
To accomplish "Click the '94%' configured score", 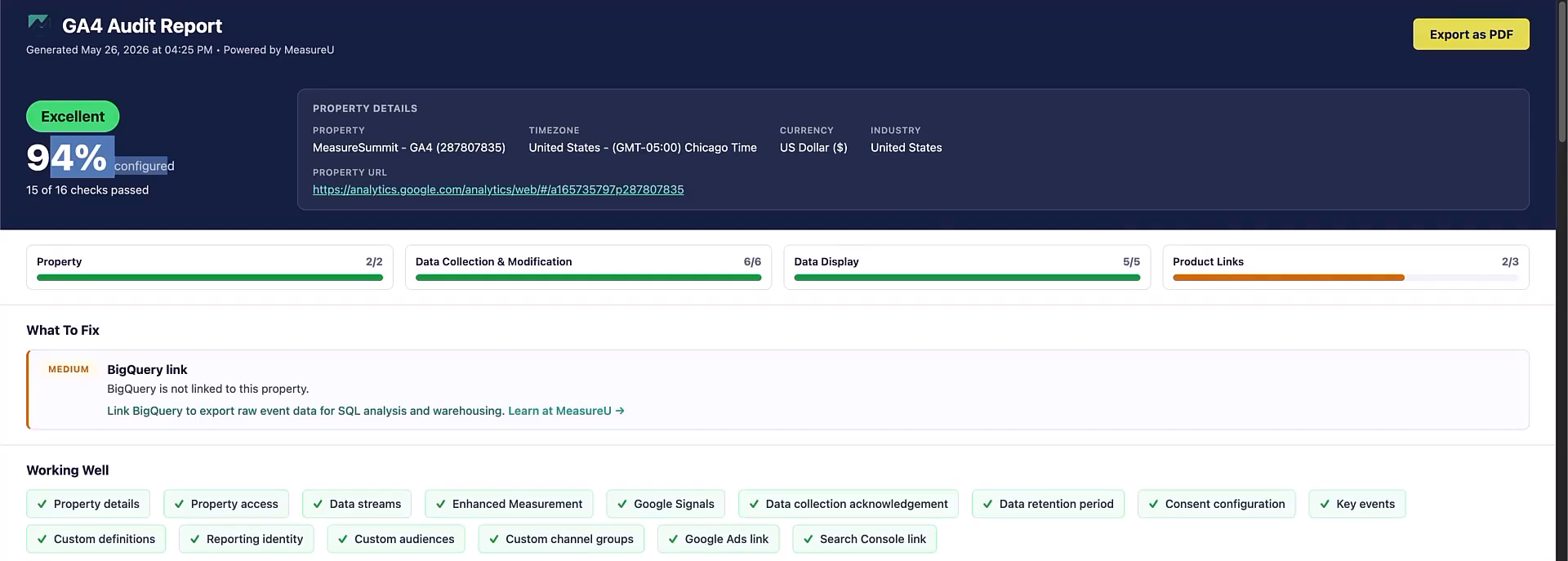I will pyautogui.click(x=67, y=158).
